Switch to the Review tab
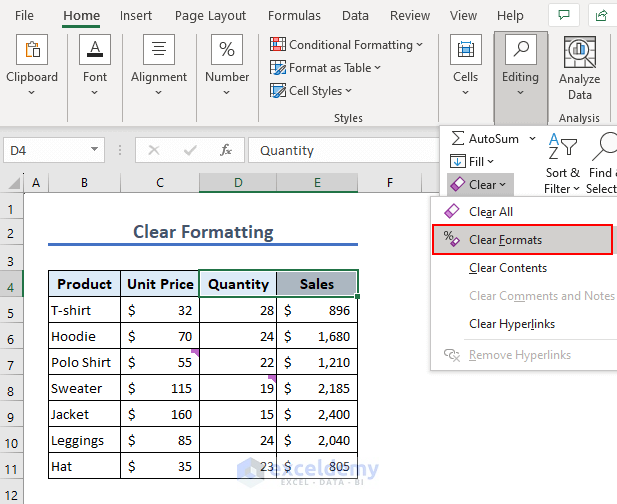Screen dimensions: 617x504 (410, 16)
